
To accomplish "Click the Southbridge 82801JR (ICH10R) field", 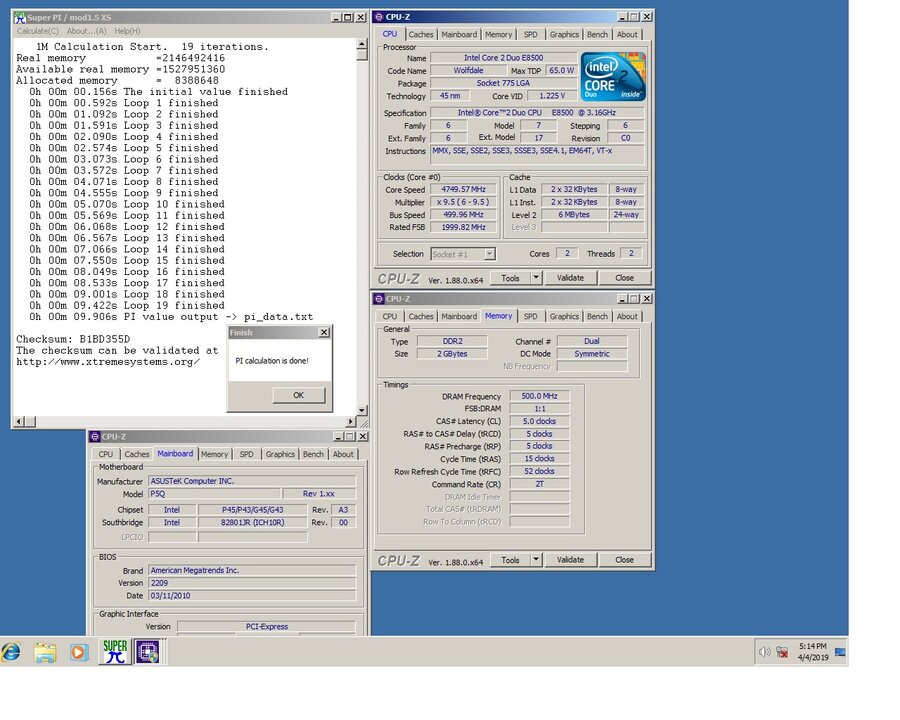I will (x=253, y=522).
